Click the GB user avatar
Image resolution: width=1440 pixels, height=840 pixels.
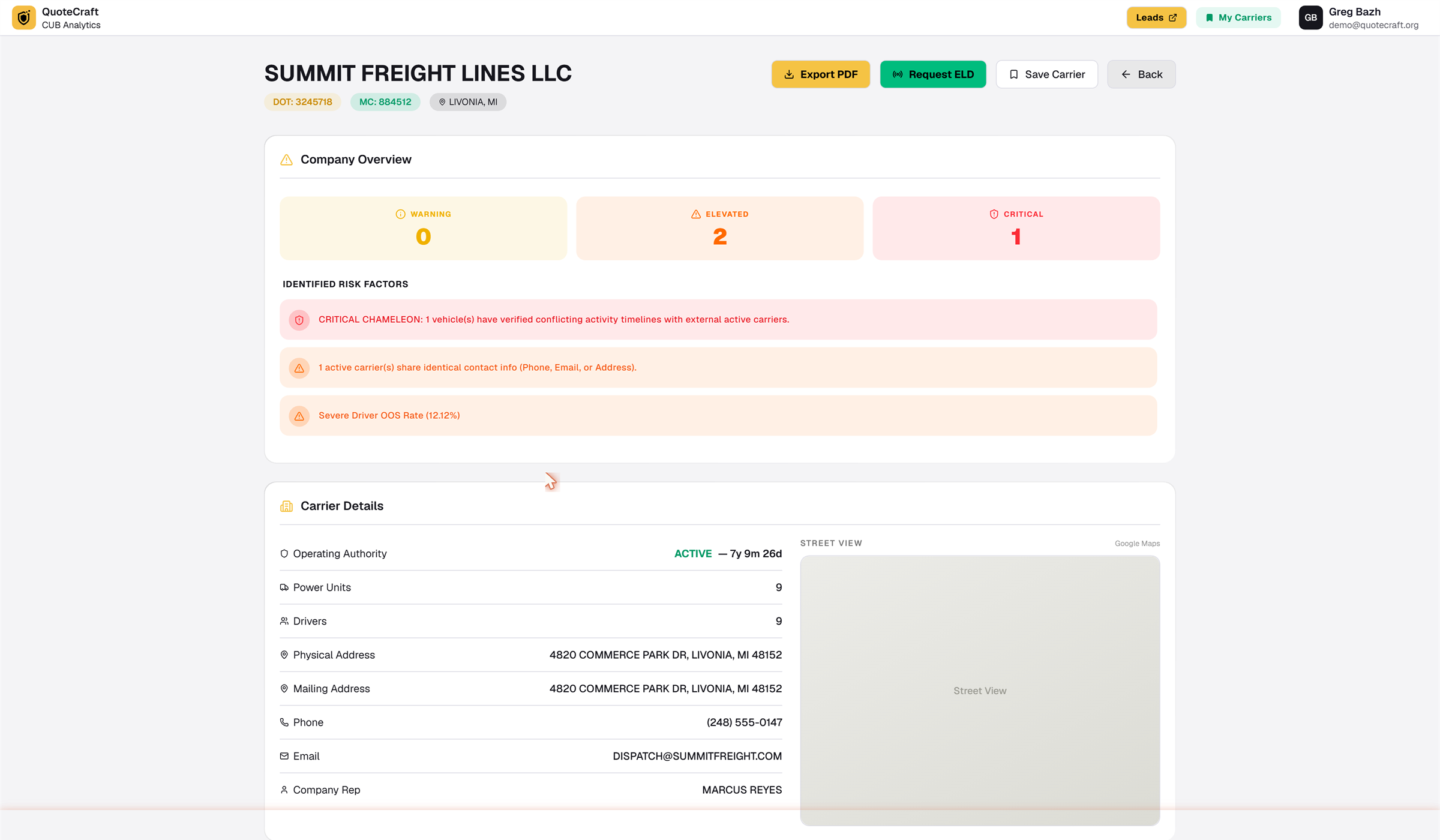pyautogui.click(x=1310, y=17)
